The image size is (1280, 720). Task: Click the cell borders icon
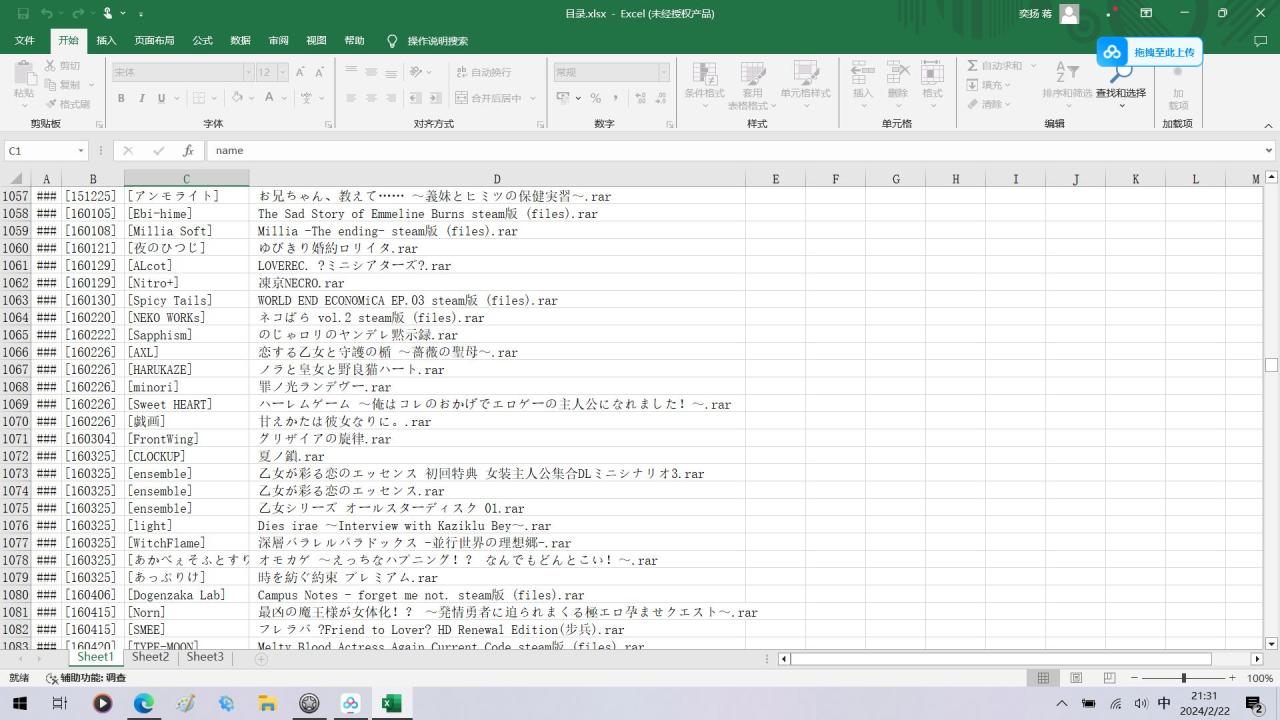[x=199, y=98]
